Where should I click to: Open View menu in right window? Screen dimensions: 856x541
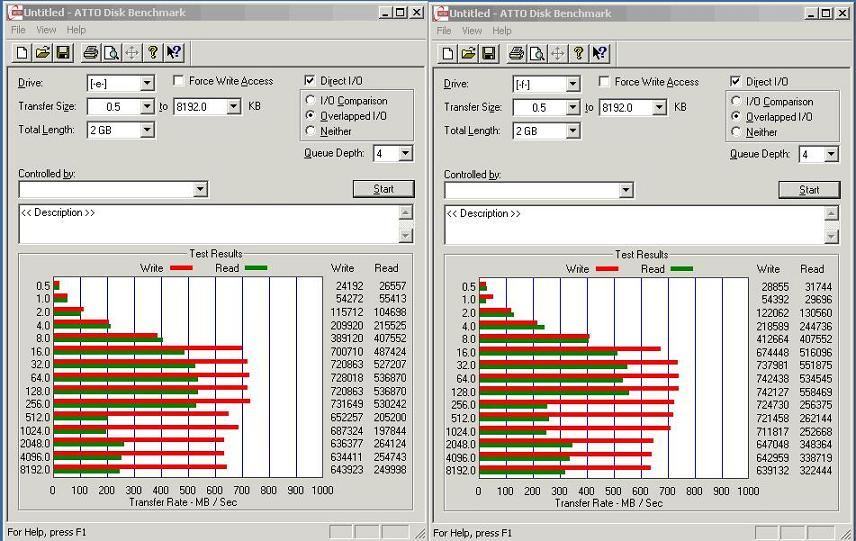pyautogui.click(x=472, y=31)
